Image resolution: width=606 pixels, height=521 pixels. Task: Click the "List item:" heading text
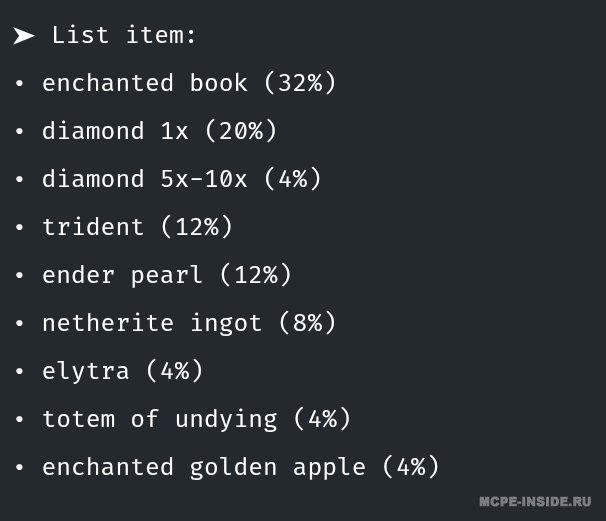[124, 35]
